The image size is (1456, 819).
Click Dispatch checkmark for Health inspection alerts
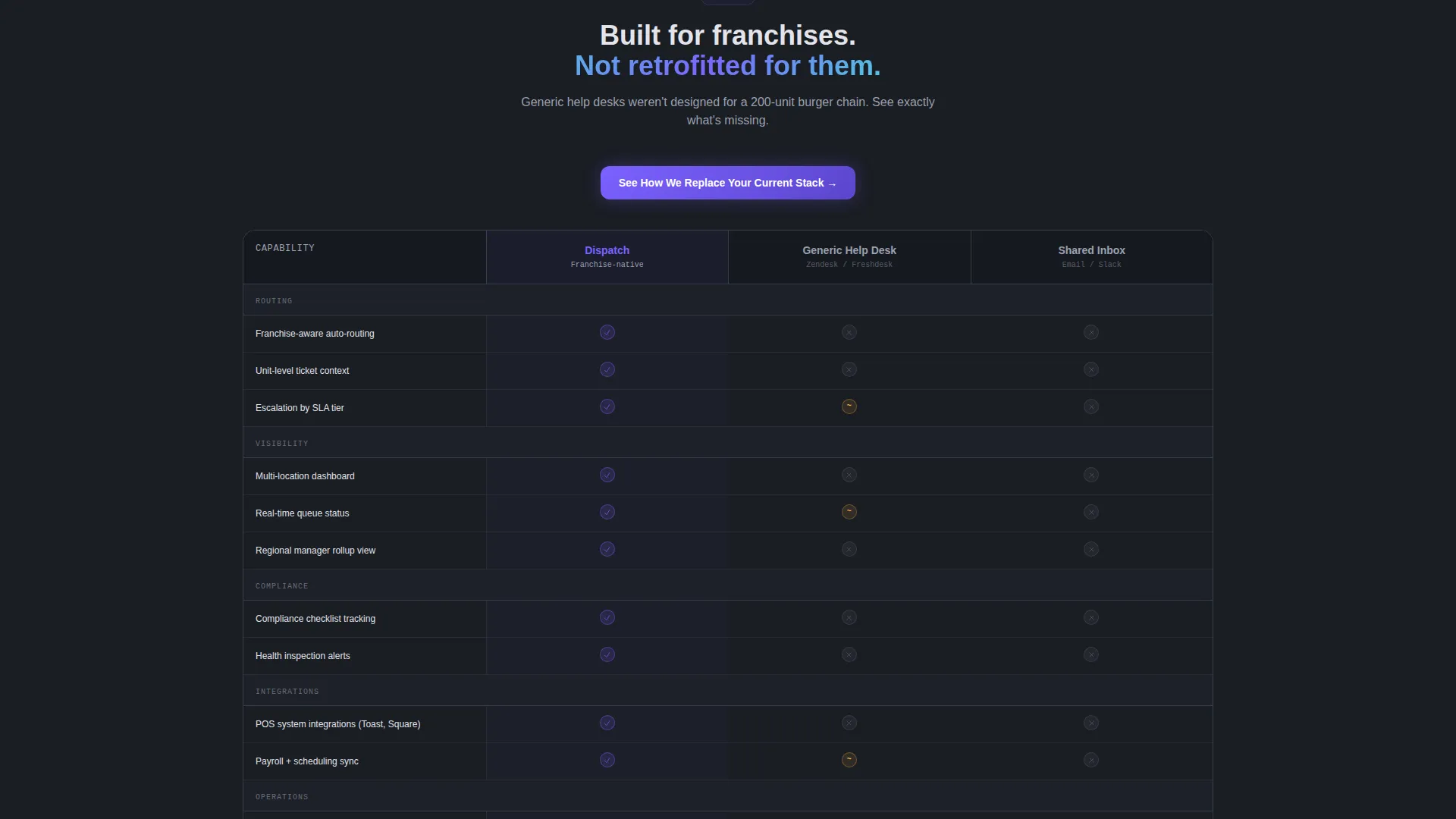click(607, 654)
